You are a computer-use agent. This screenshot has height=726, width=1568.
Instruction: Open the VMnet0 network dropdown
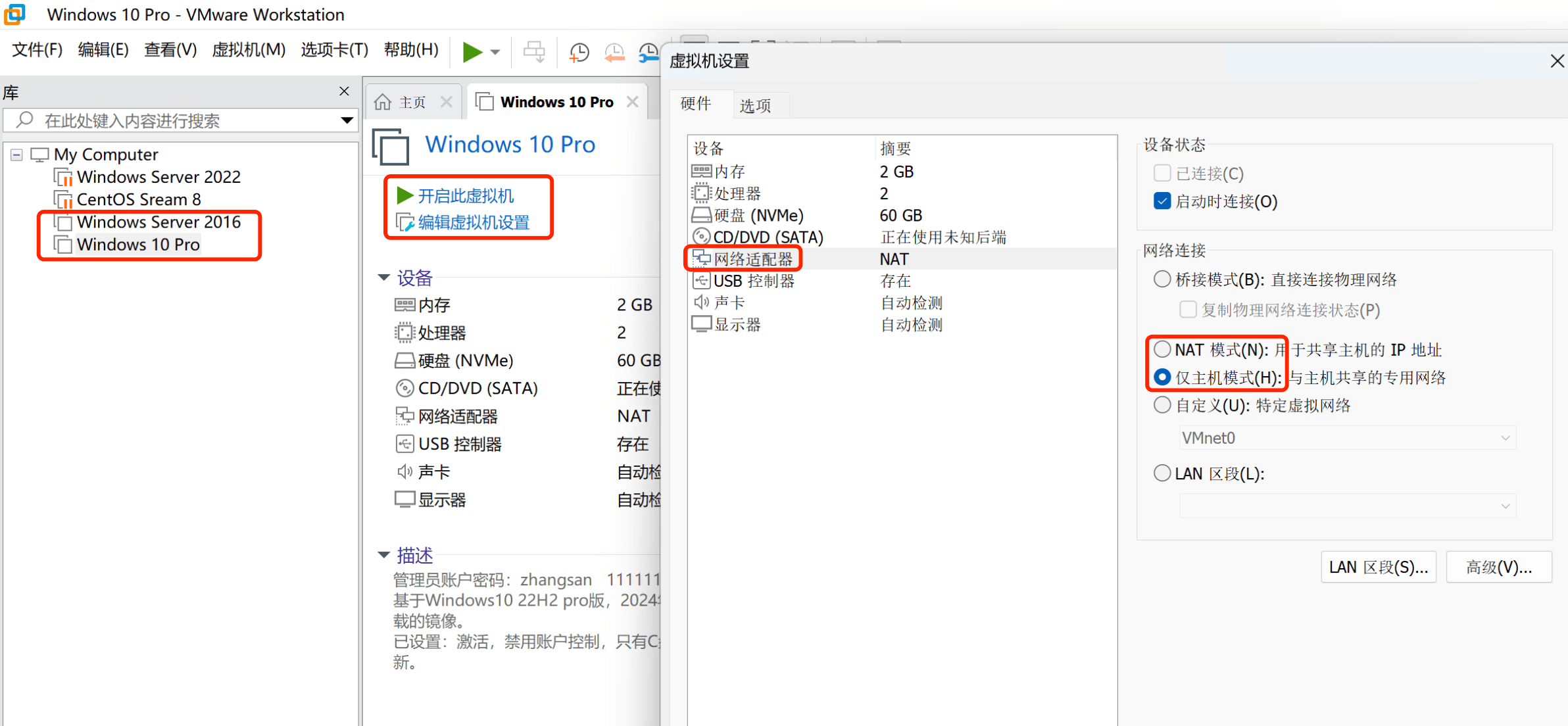1348,438
